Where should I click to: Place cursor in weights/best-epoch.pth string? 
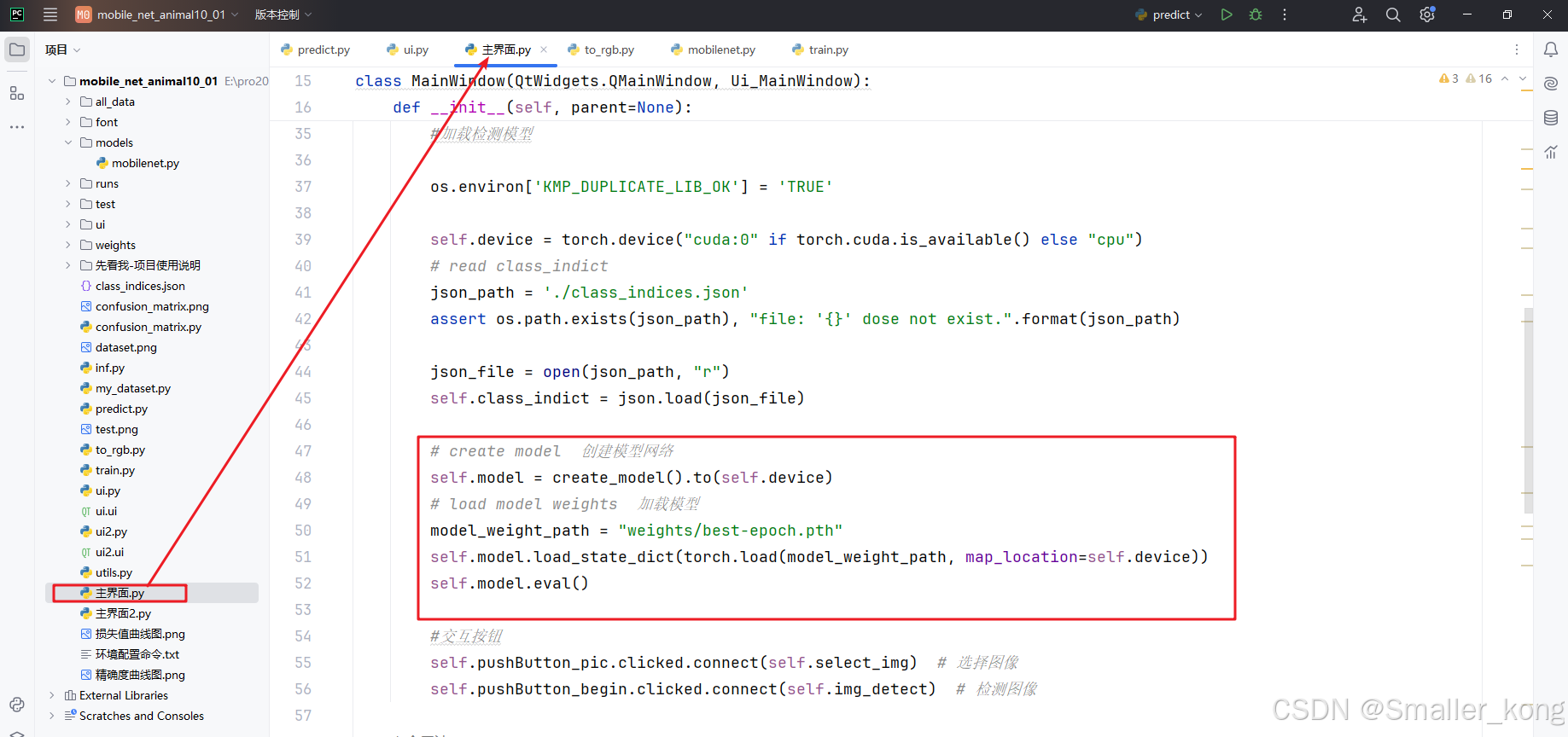(x=730, y=531)
